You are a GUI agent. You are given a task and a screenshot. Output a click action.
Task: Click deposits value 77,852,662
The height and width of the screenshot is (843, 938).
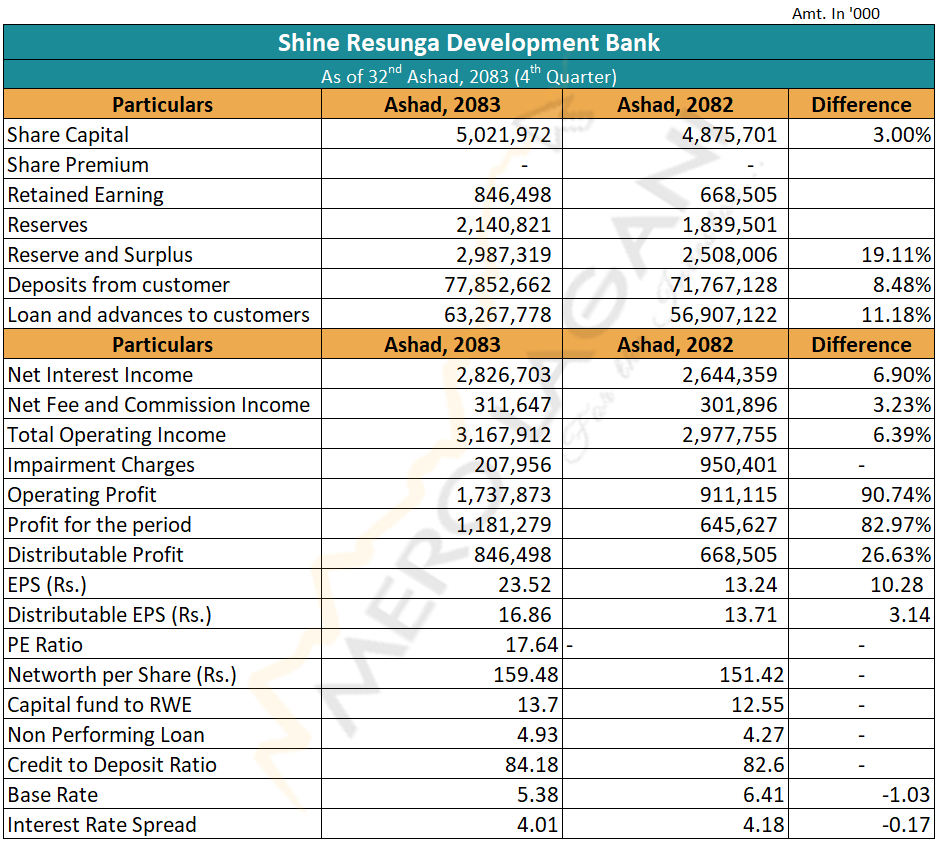click(x=498, y=284)
